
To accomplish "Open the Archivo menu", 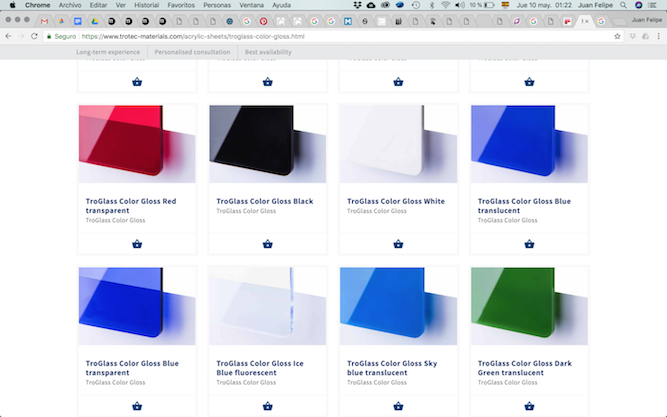I will coord(70,5).
